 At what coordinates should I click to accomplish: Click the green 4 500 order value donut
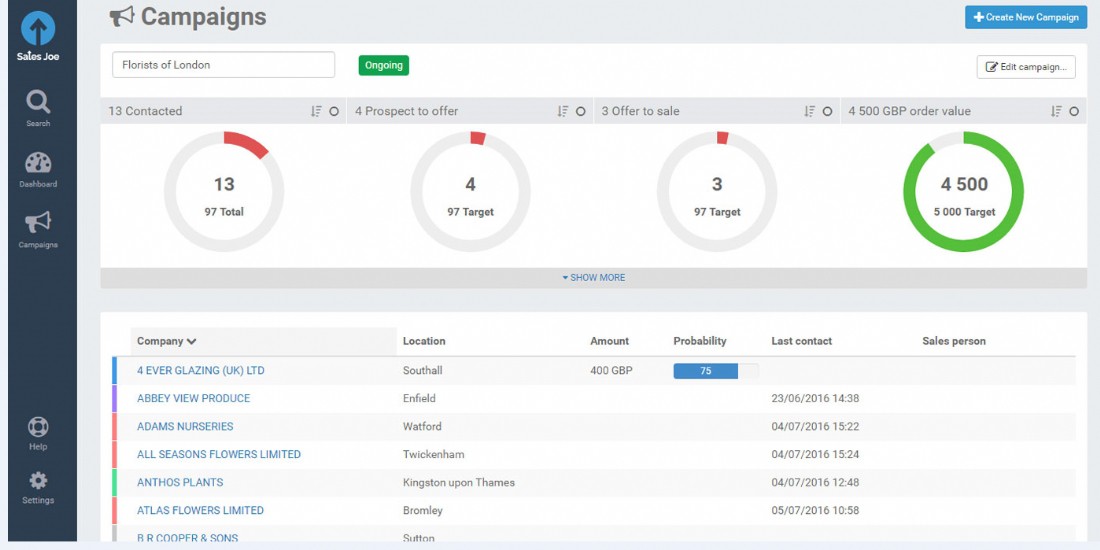coord(963,192)
